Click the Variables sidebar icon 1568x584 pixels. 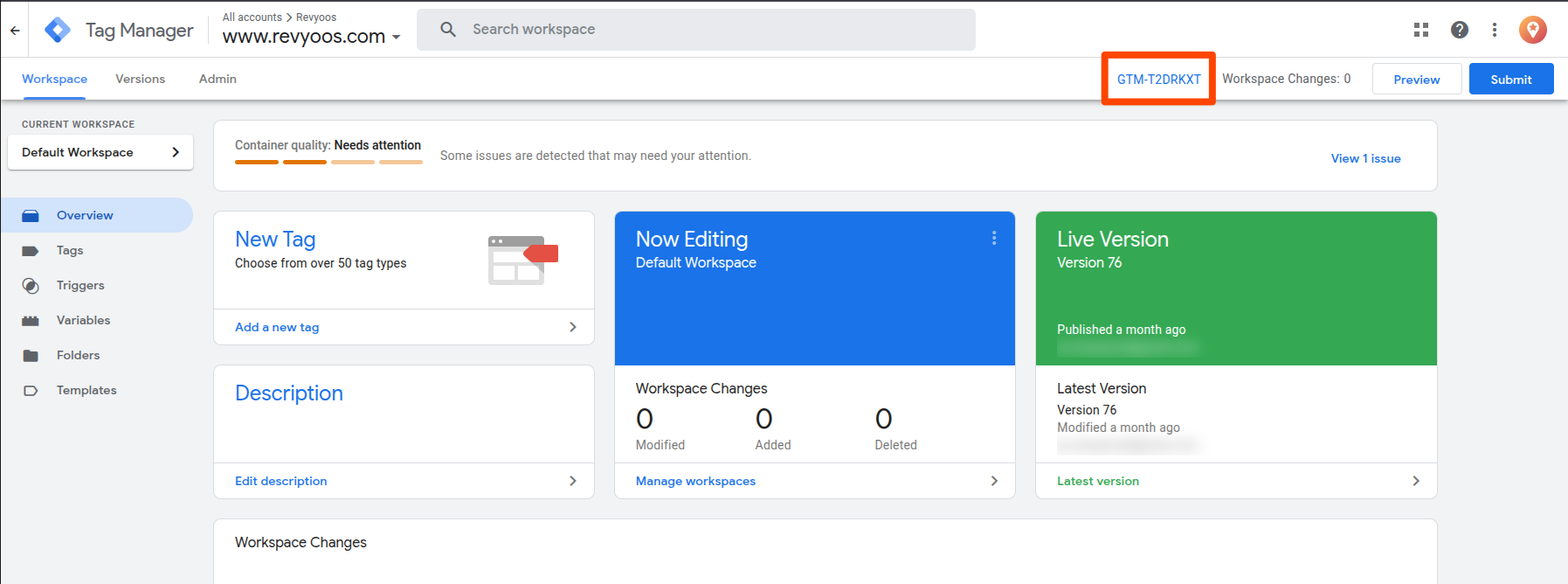pyautogui.click(x=31, y=321)
